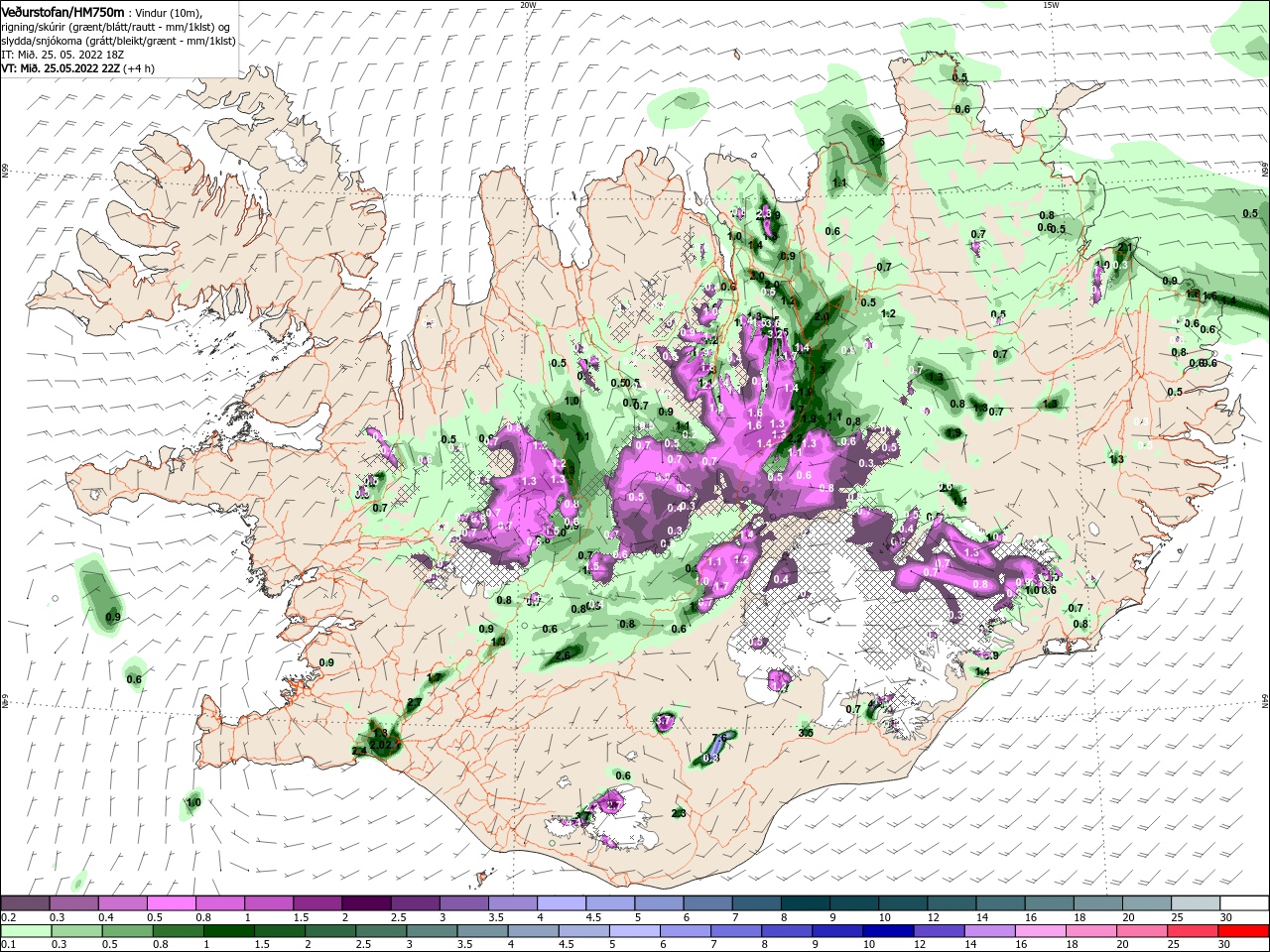Click the 0.1 label of the rain scale
The width and height of the screenshot is (1270, 952).
[x=8, y=945]
